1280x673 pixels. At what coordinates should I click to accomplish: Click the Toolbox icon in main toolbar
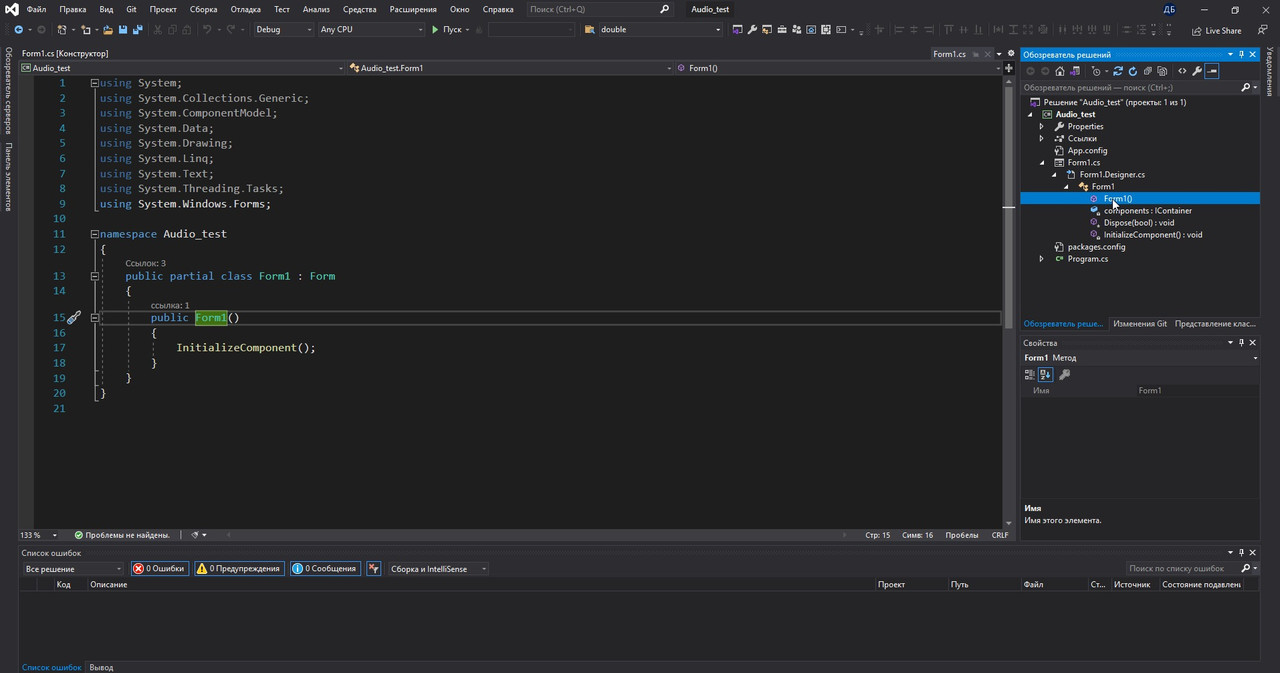[782, 29]
